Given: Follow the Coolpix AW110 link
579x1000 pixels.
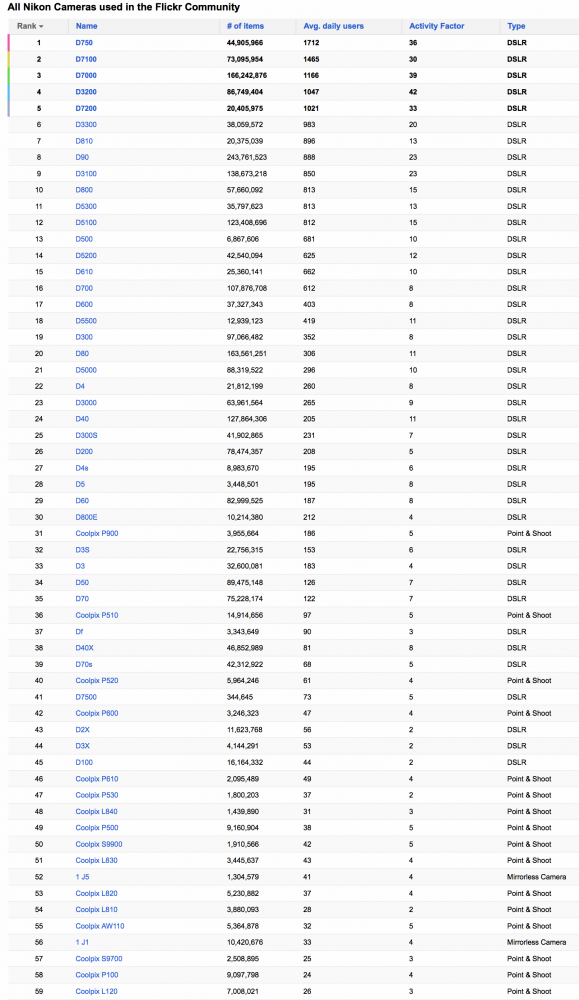Looking at the screenshot, I should [x=100, y=926].
